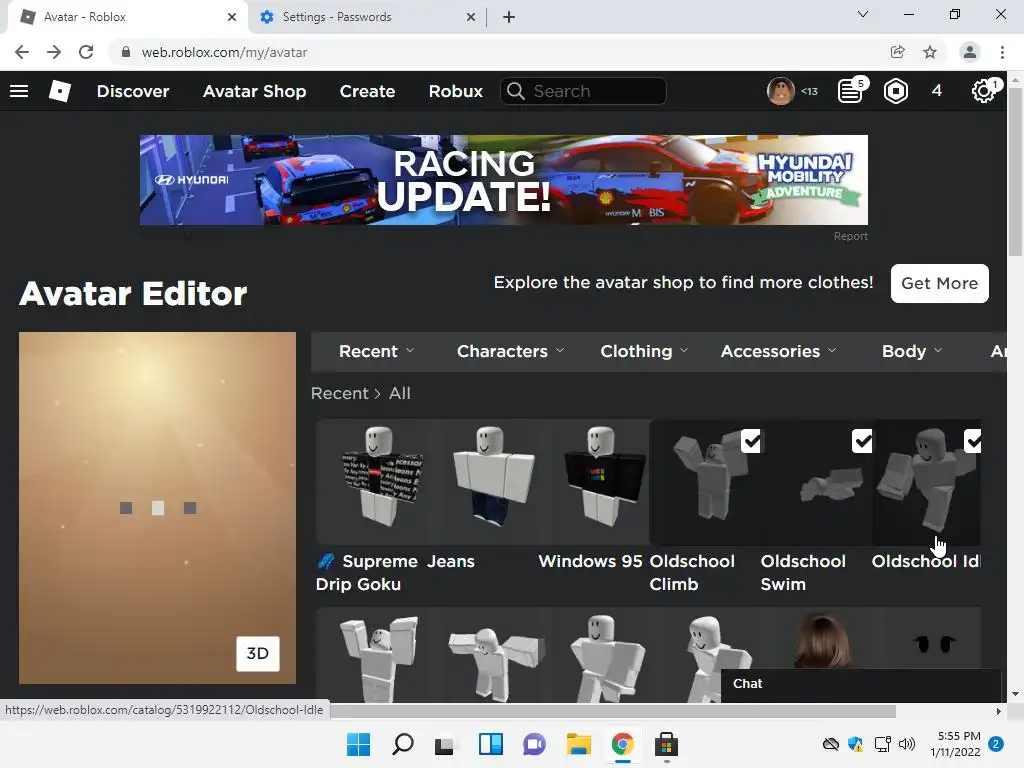
Task: Uncheck the Oldschool Climb animation checkbox
Action: [x=751, y=441]
